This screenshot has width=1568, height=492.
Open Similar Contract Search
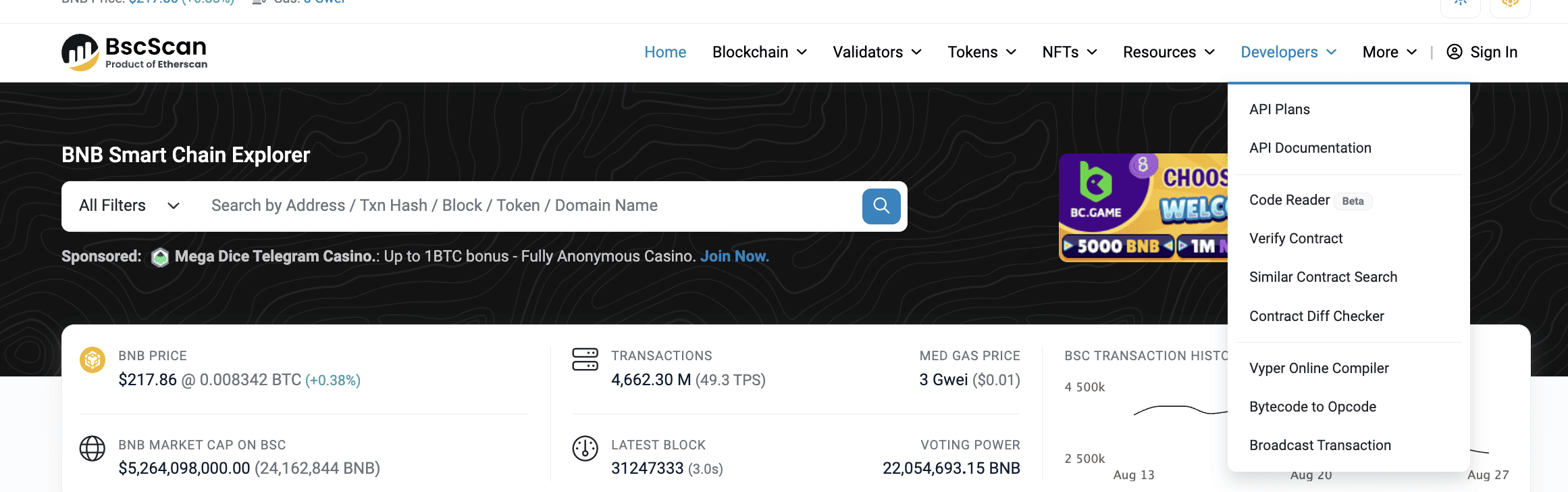click(1323, 277)
